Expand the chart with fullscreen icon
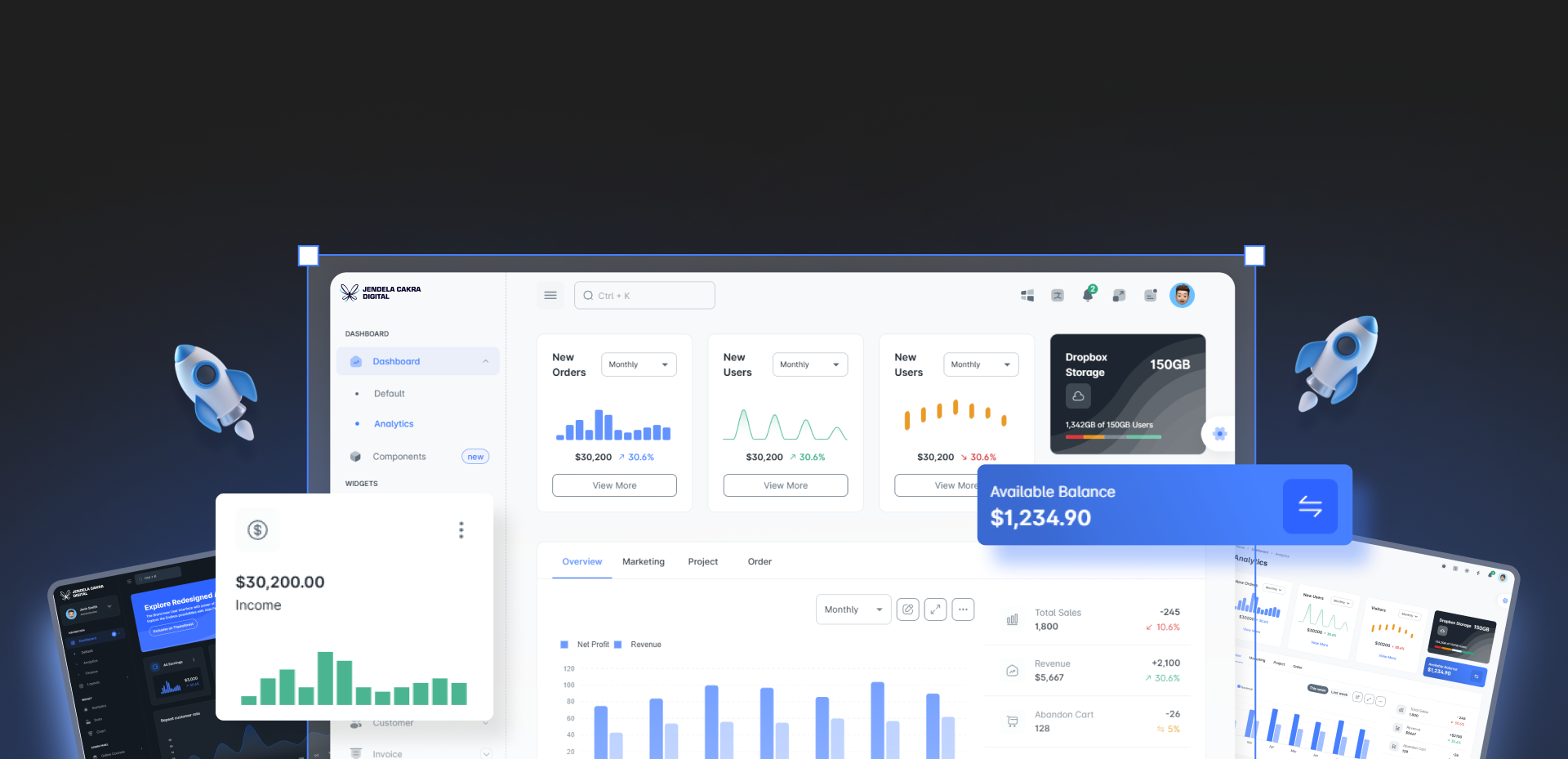The image size is (1568, 759). (935, 609)
